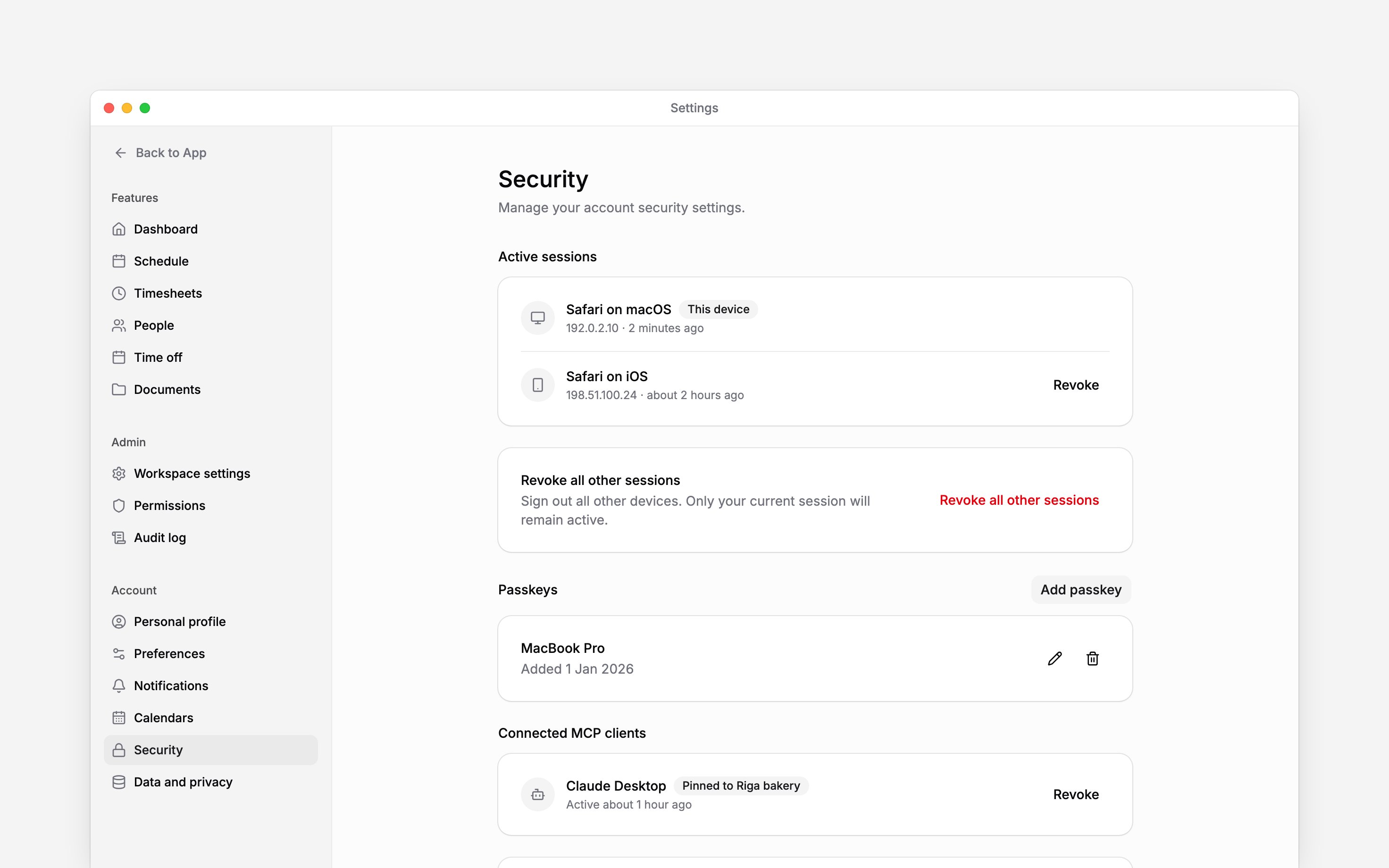
Task: Revoke the Safari on iOS session
Action: [1076, 385]
